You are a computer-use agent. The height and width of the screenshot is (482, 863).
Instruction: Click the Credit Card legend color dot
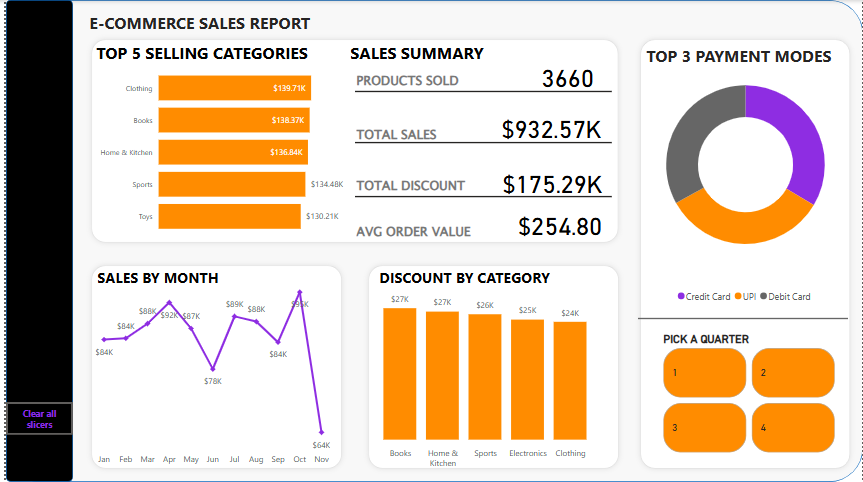tap(681, 296)
